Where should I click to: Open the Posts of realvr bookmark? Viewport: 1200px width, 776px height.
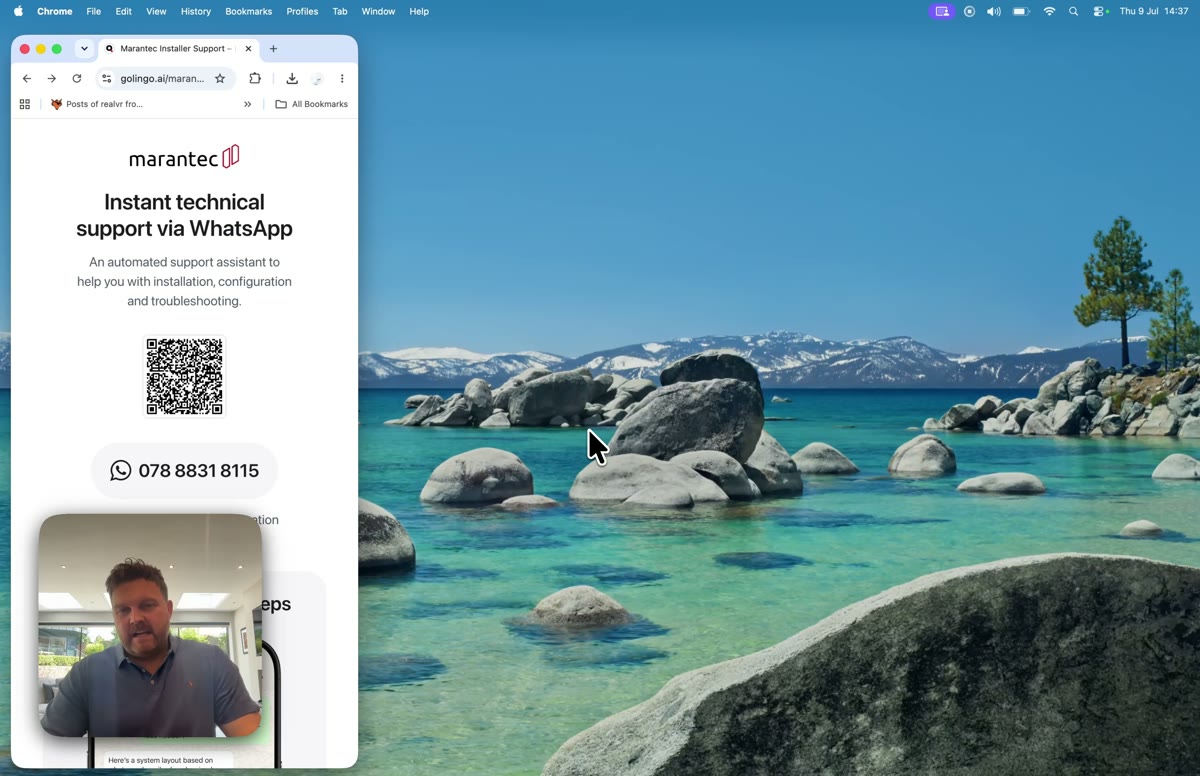click(97, 104)
